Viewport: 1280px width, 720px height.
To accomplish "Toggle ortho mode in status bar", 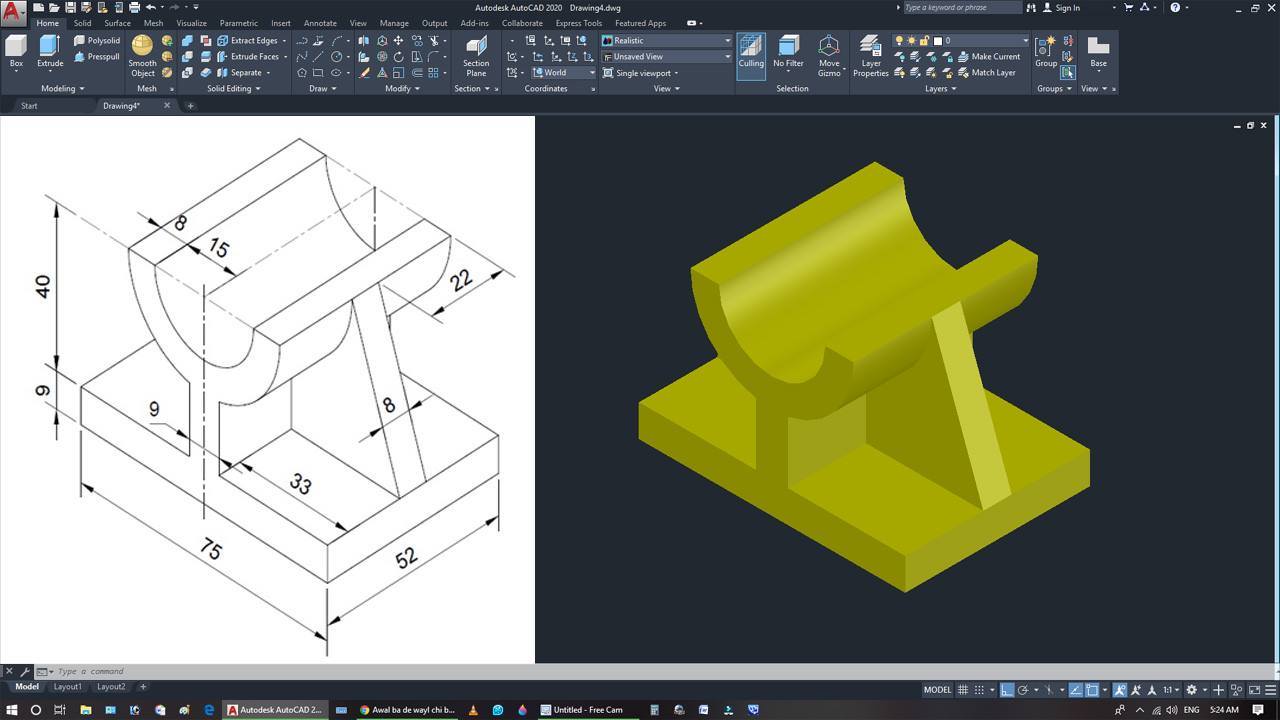I will click(1007, 690).
